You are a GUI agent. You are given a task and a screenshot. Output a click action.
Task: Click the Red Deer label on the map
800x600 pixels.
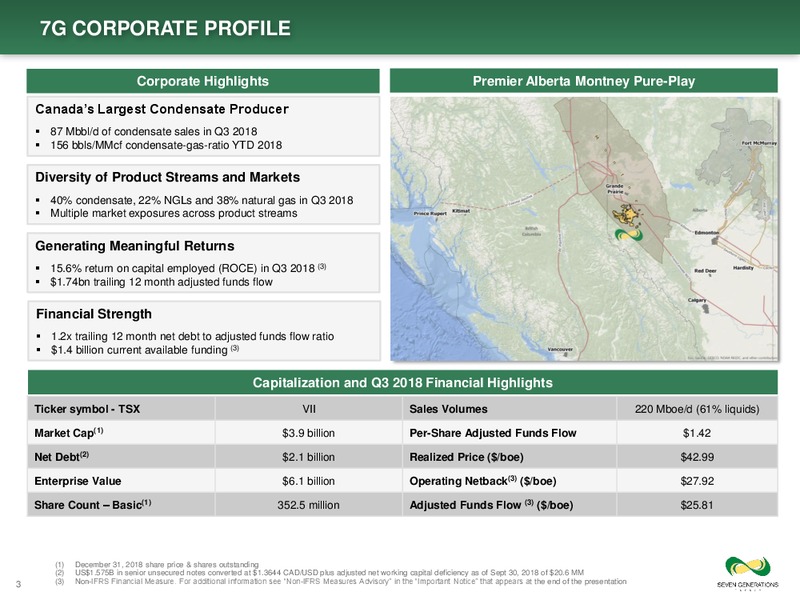pyautogui.click(x=705, y=271)
